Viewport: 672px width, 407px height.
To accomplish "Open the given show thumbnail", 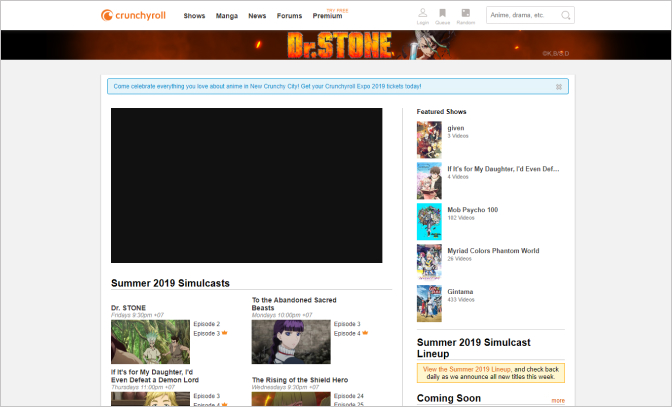I will pos(429,140).
